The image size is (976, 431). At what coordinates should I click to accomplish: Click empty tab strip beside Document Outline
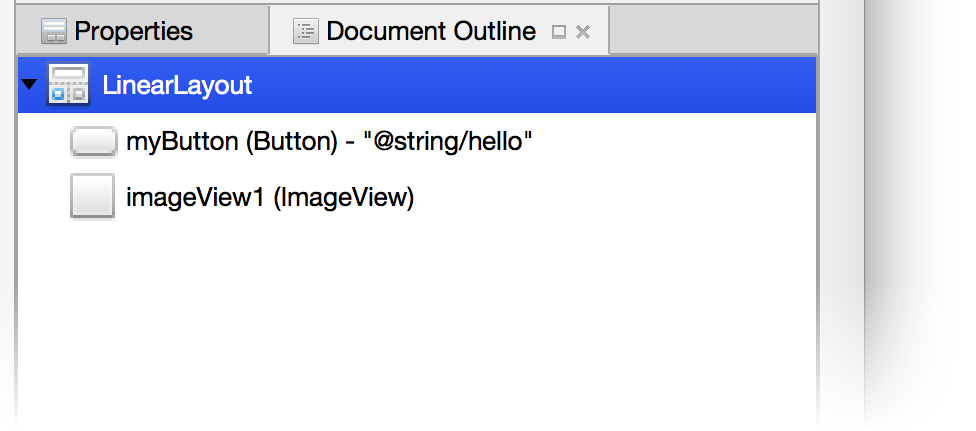[x=713, y=31]
